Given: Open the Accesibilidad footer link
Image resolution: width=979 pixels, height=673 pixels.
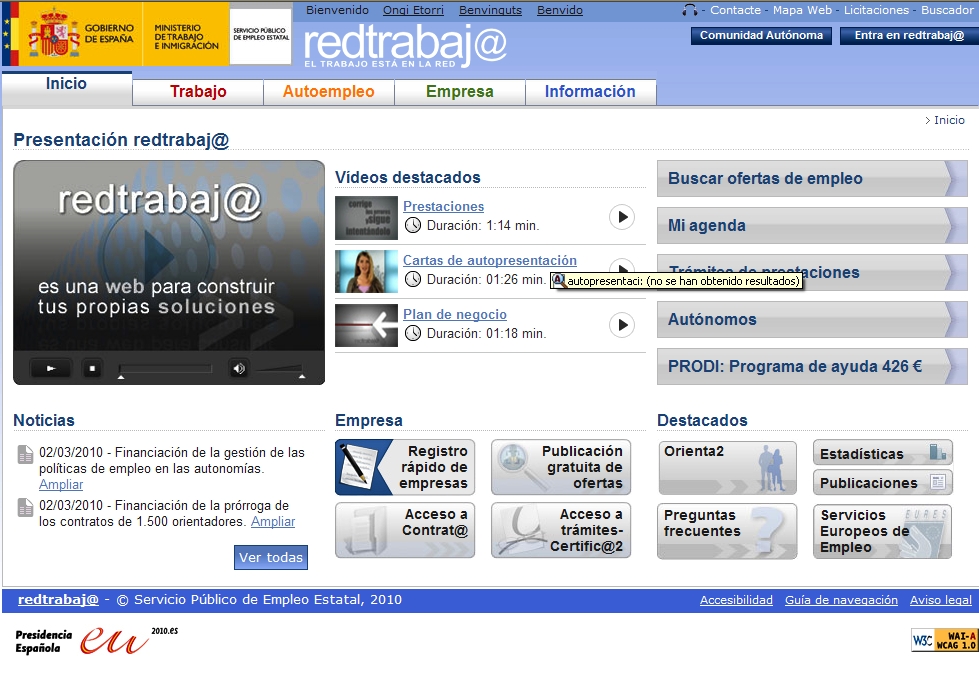Looking at the screenshot, I should click(x=736, y=600).
